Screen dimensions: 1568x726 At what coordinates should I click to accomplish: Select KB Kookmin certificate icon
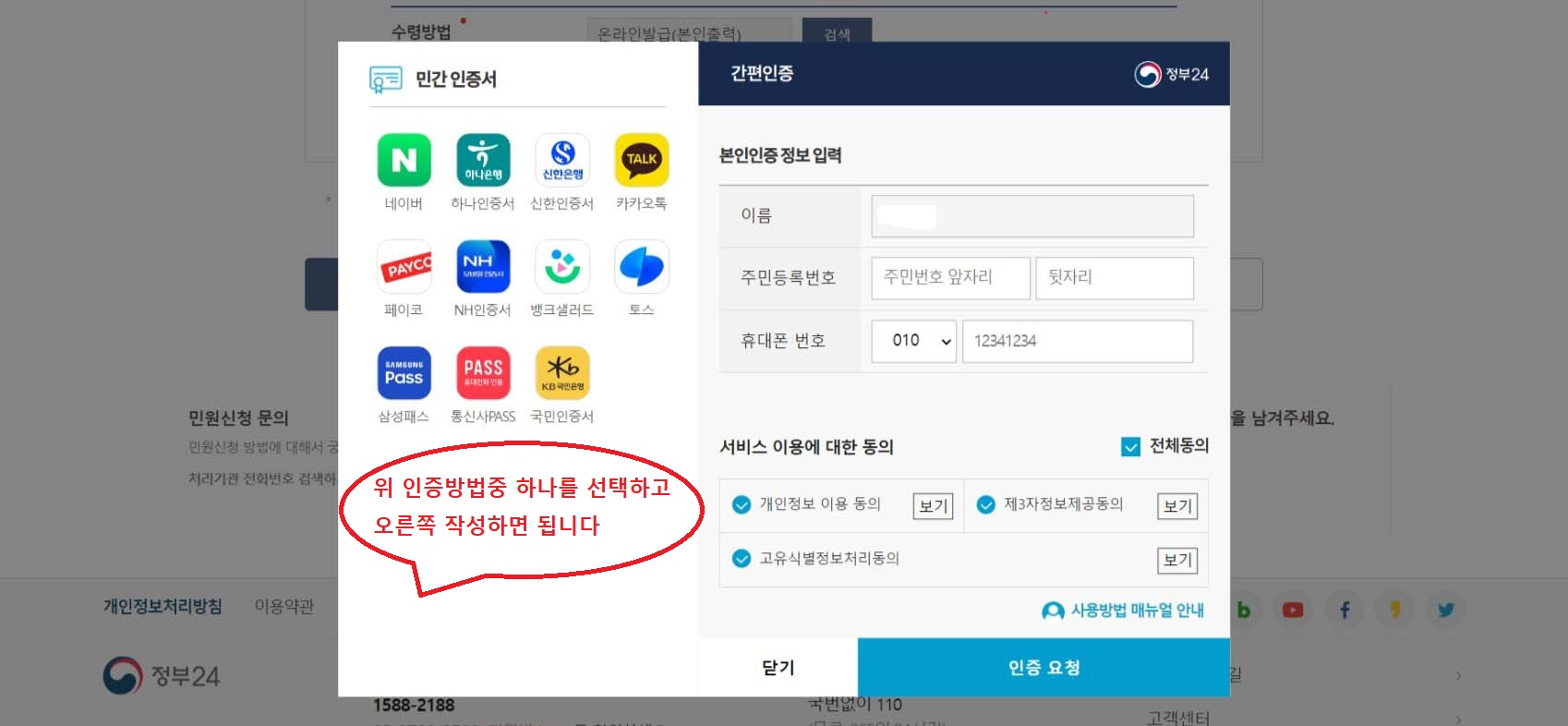click(x=562, y=373)
